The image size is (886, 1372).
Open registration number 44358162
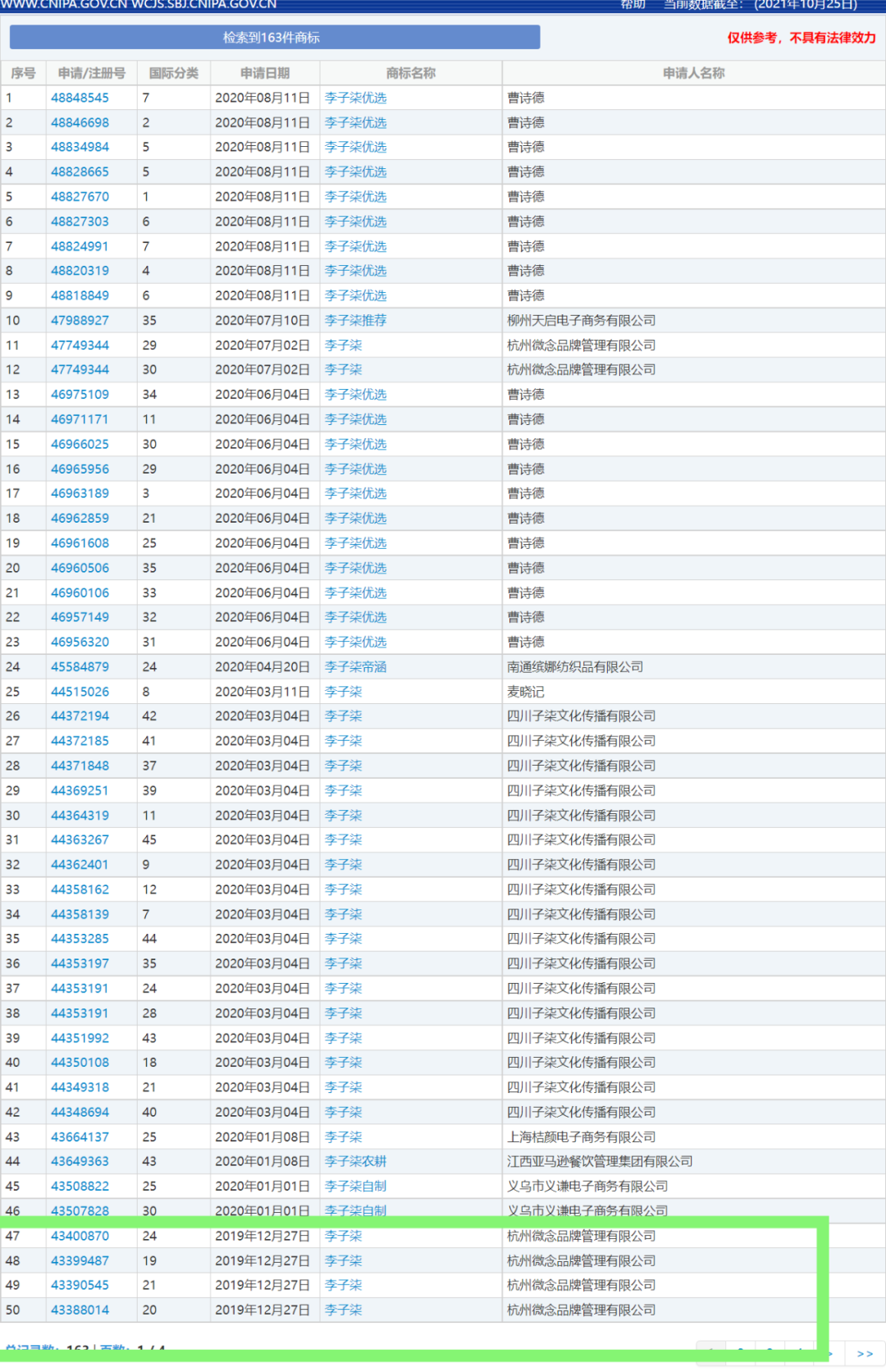tap(80, 890)
